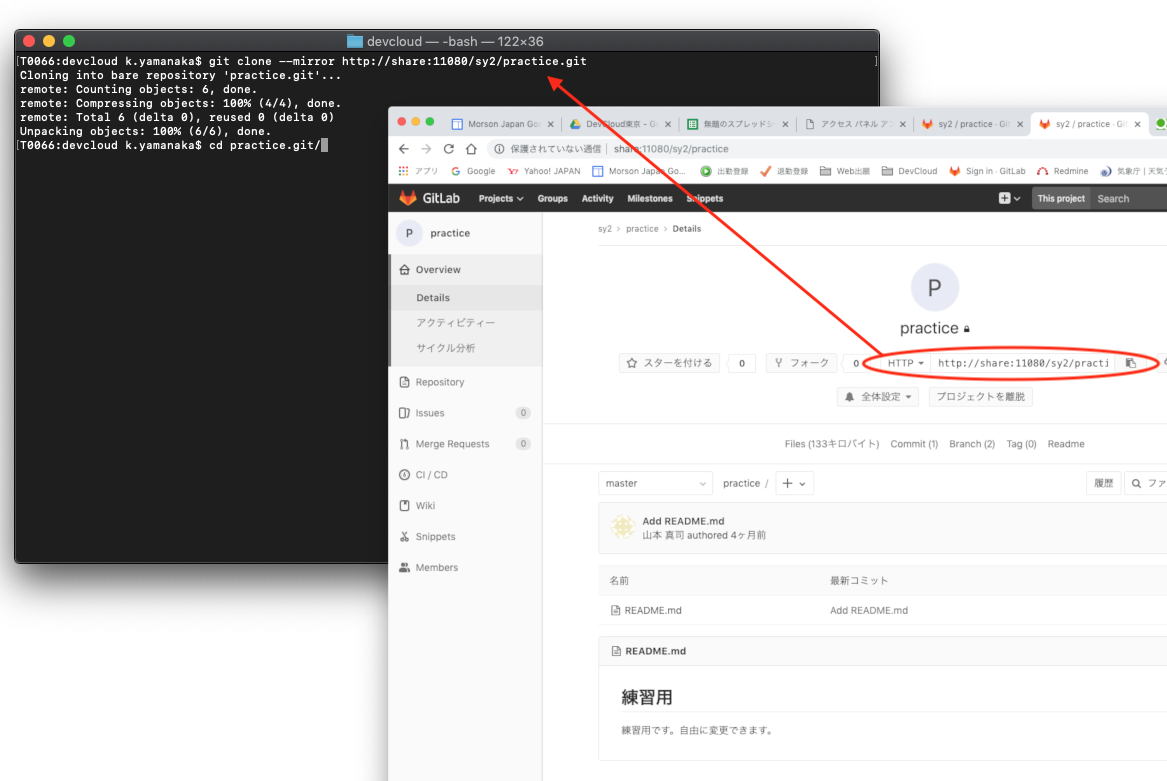Open Members in the sidebar

(x=436, y=568)
